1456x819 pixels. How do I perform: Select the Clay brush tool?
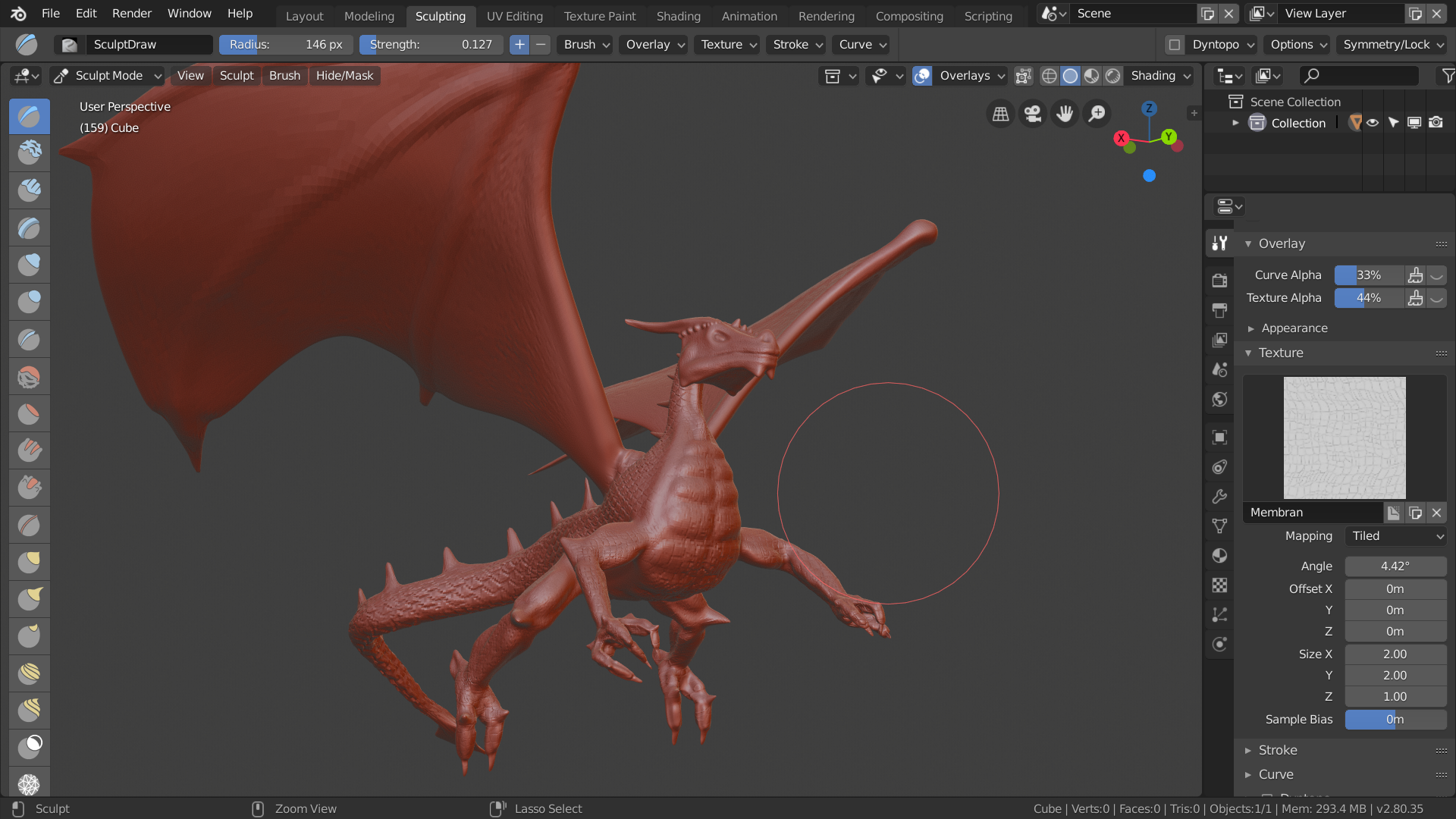click(x=29, y=153)
